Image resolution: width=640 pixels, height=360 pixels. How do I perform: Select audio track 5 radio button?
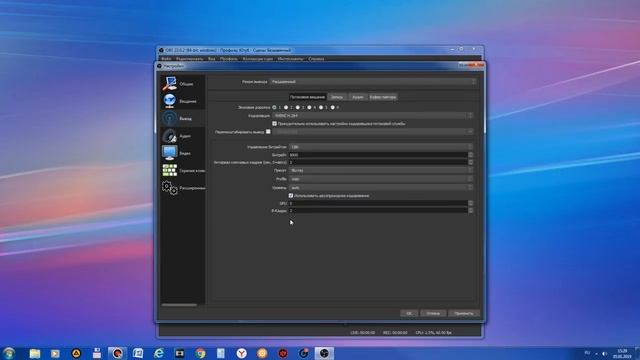tap(321, 107)
